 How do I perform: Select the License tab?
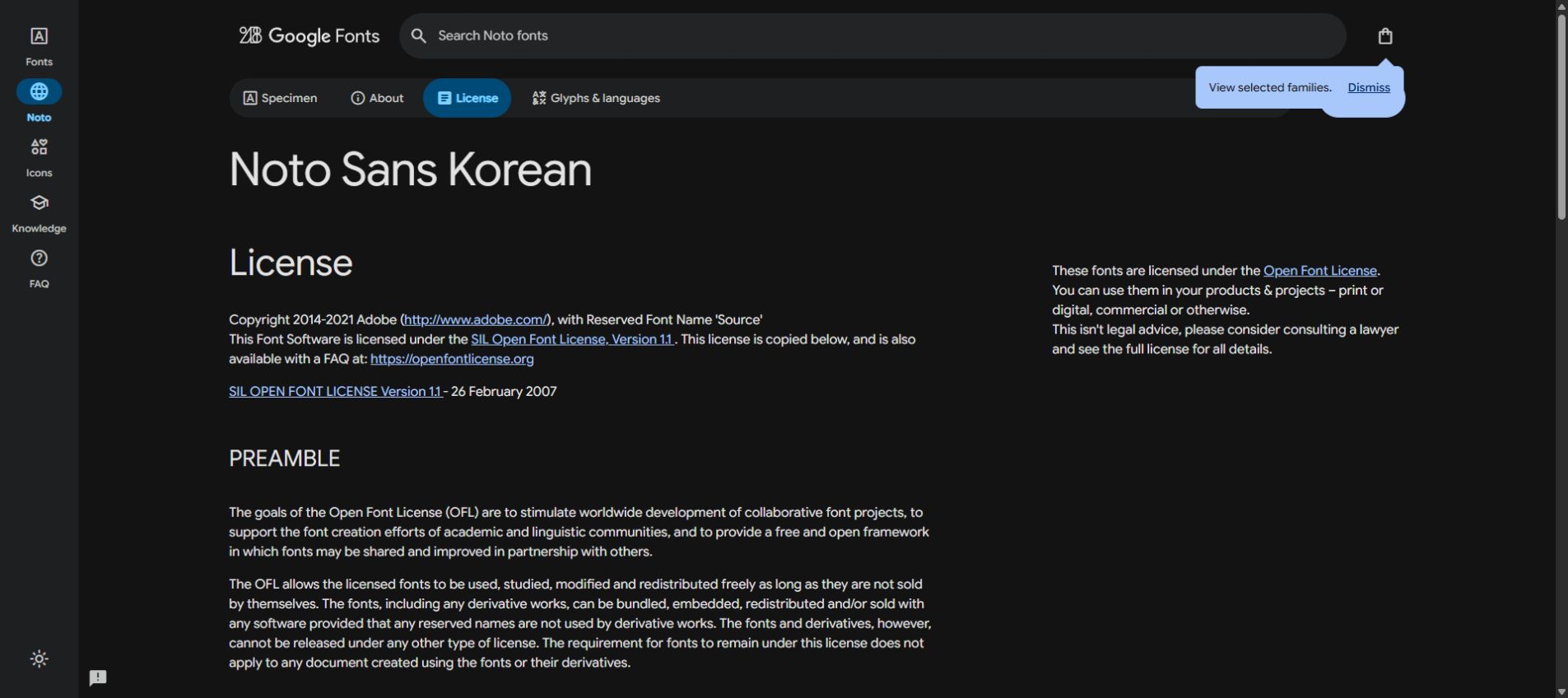[x=467, y=98]
